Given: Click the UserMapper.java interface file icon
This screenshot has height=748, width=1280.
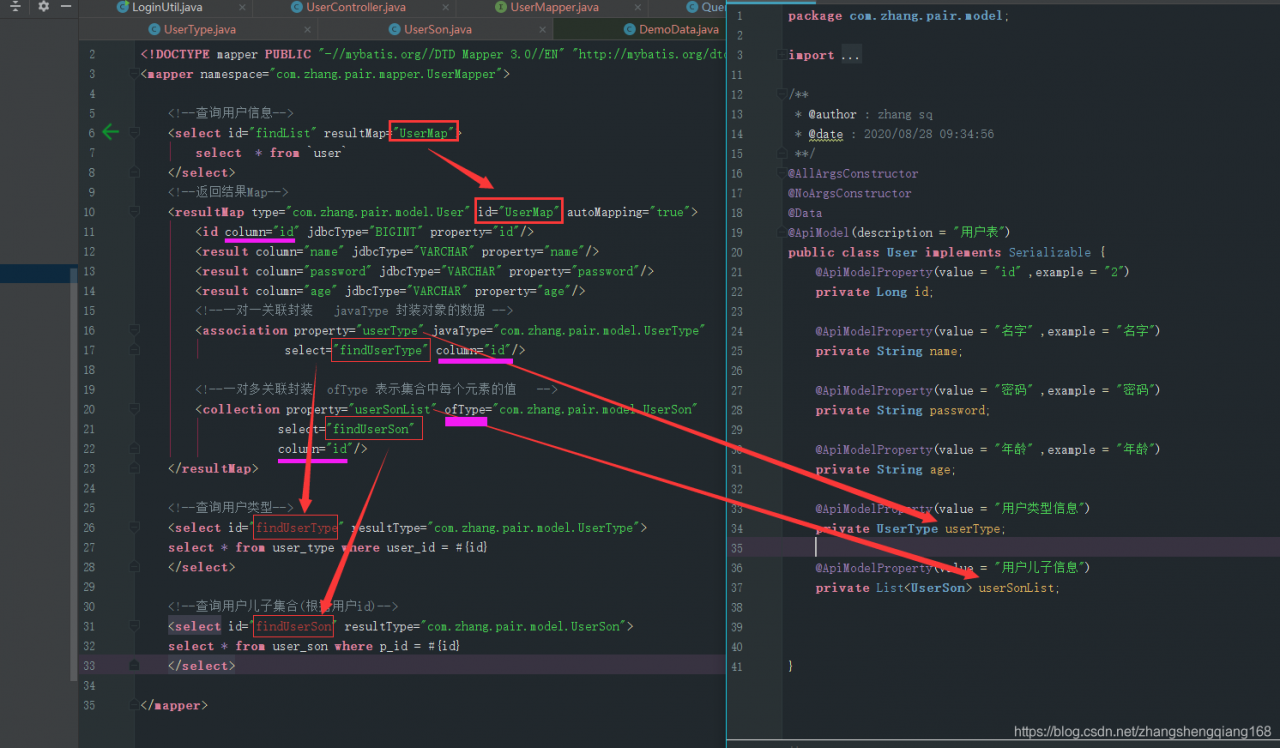Looking at the screenshot, I should click(501, 7).
